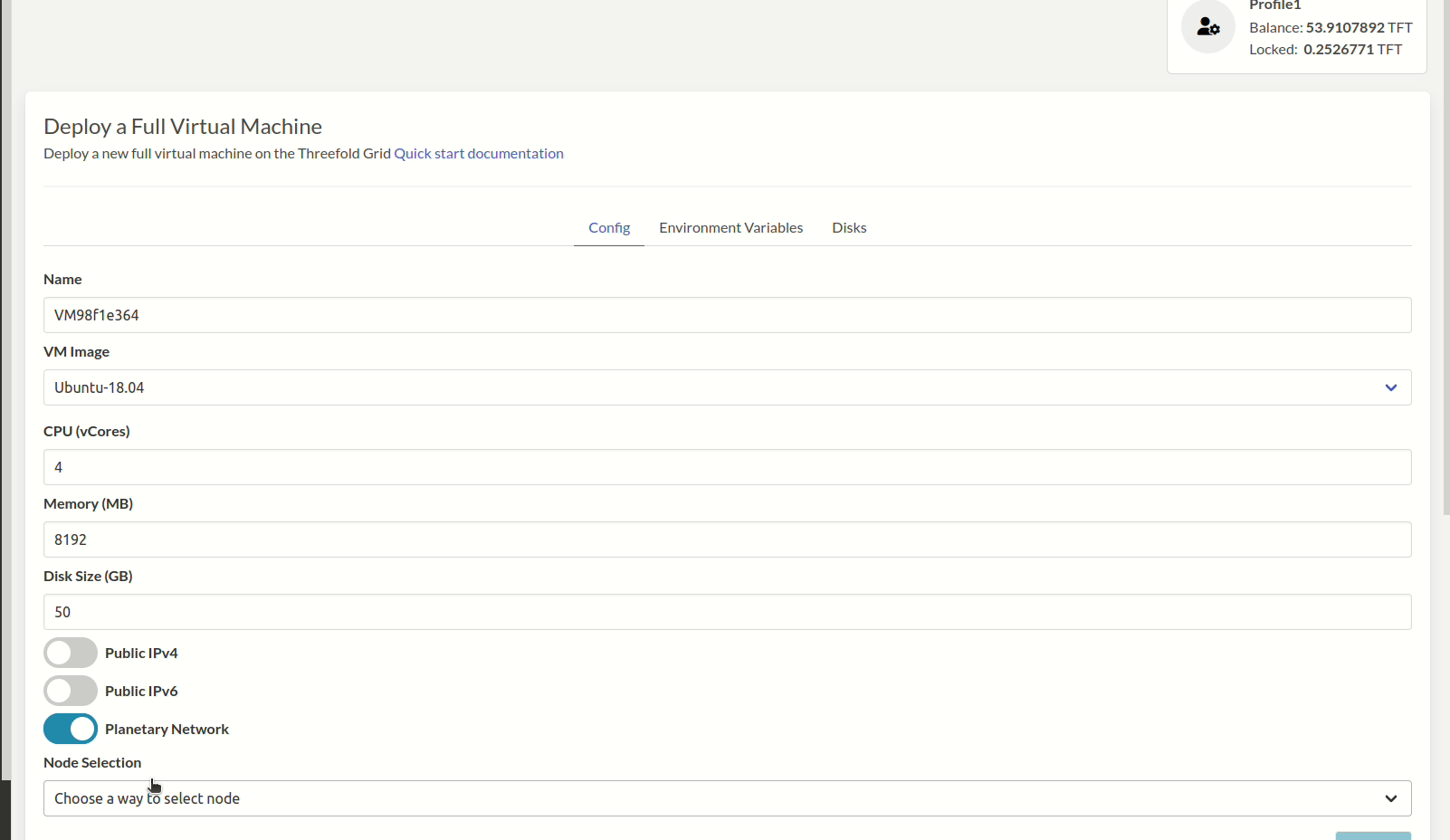Screen dimensions: 1450x840
Task: Click the VM Image dropdown chevron
Action: tap(1391, 387)
